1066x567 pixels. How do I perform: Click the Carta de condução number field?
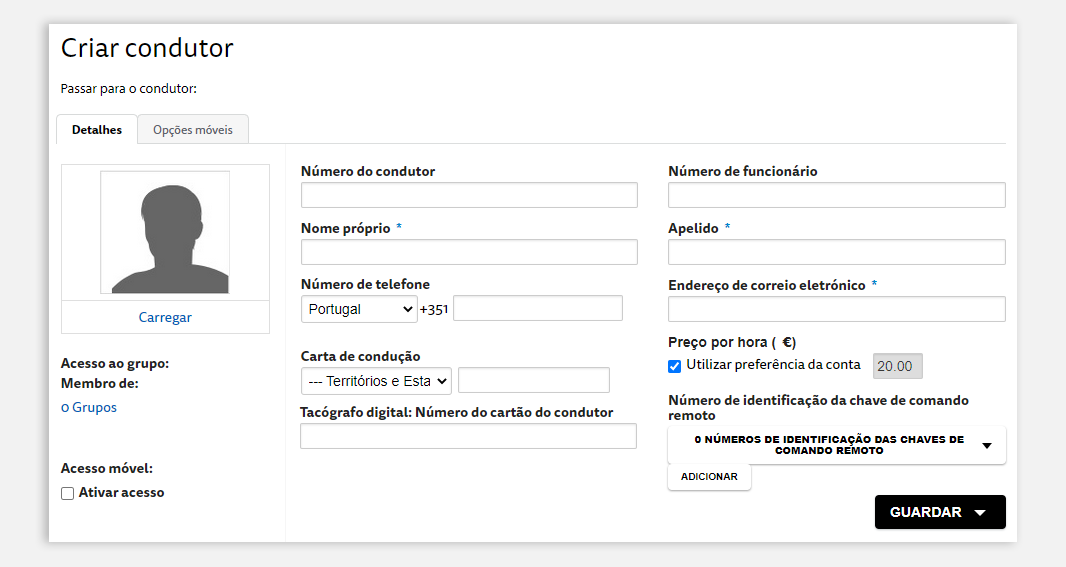pyautogui.click(x=534, y=380)
